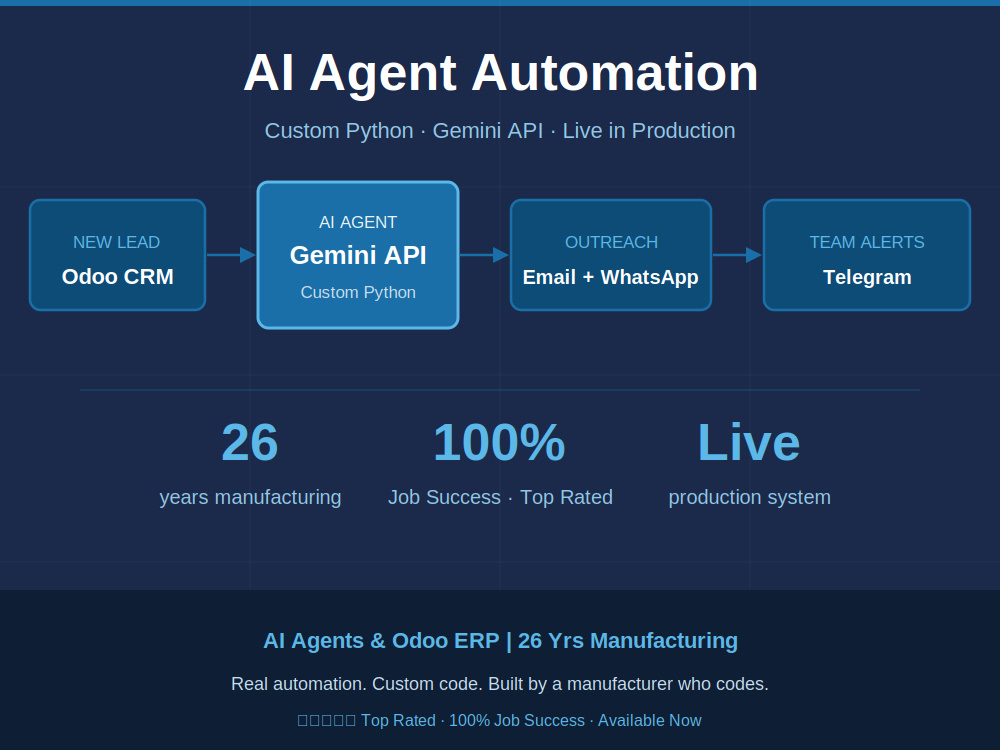
Task: Select the AI AGENT Gemini API box
Action: click(x=358, y=255)
